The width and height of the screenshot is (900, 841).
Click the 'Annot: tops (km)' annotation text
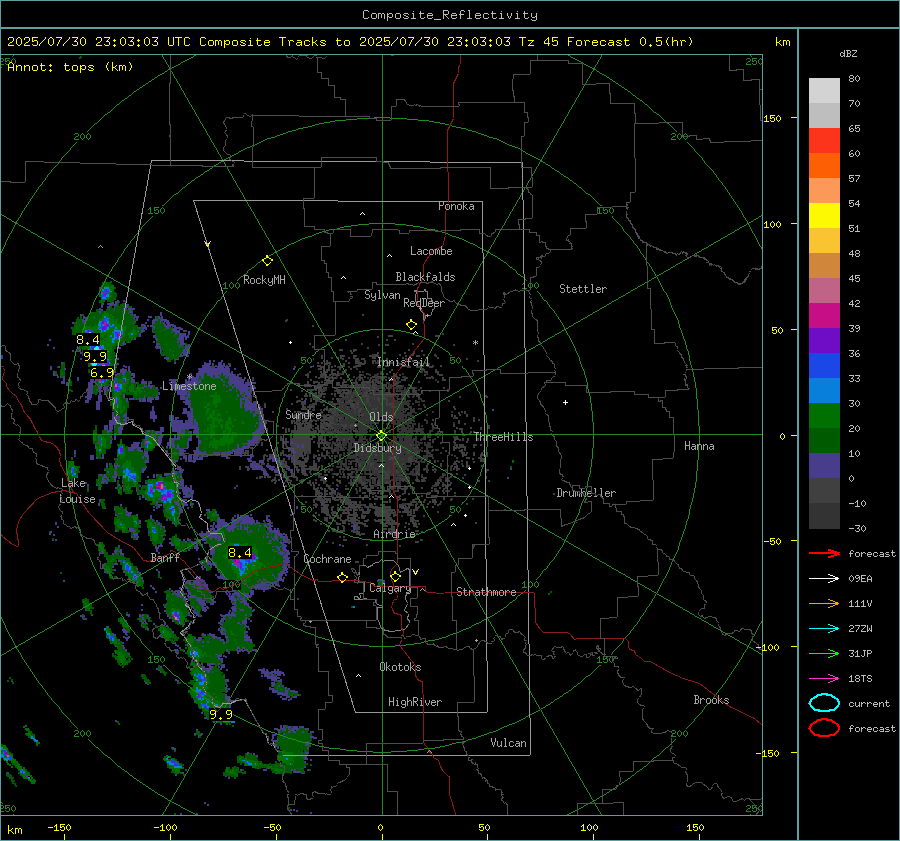[x=70, y=67]
